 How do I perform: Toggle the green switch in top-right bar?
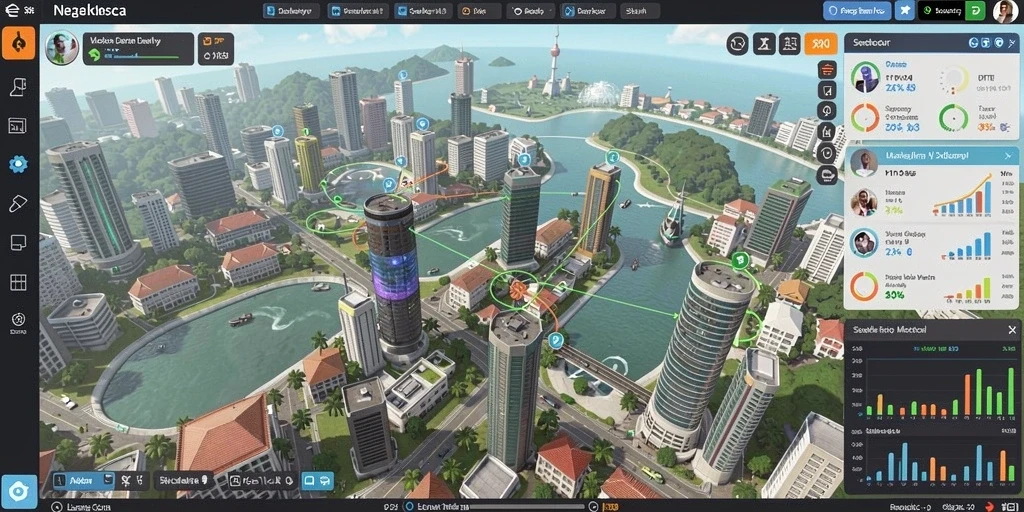974,10
